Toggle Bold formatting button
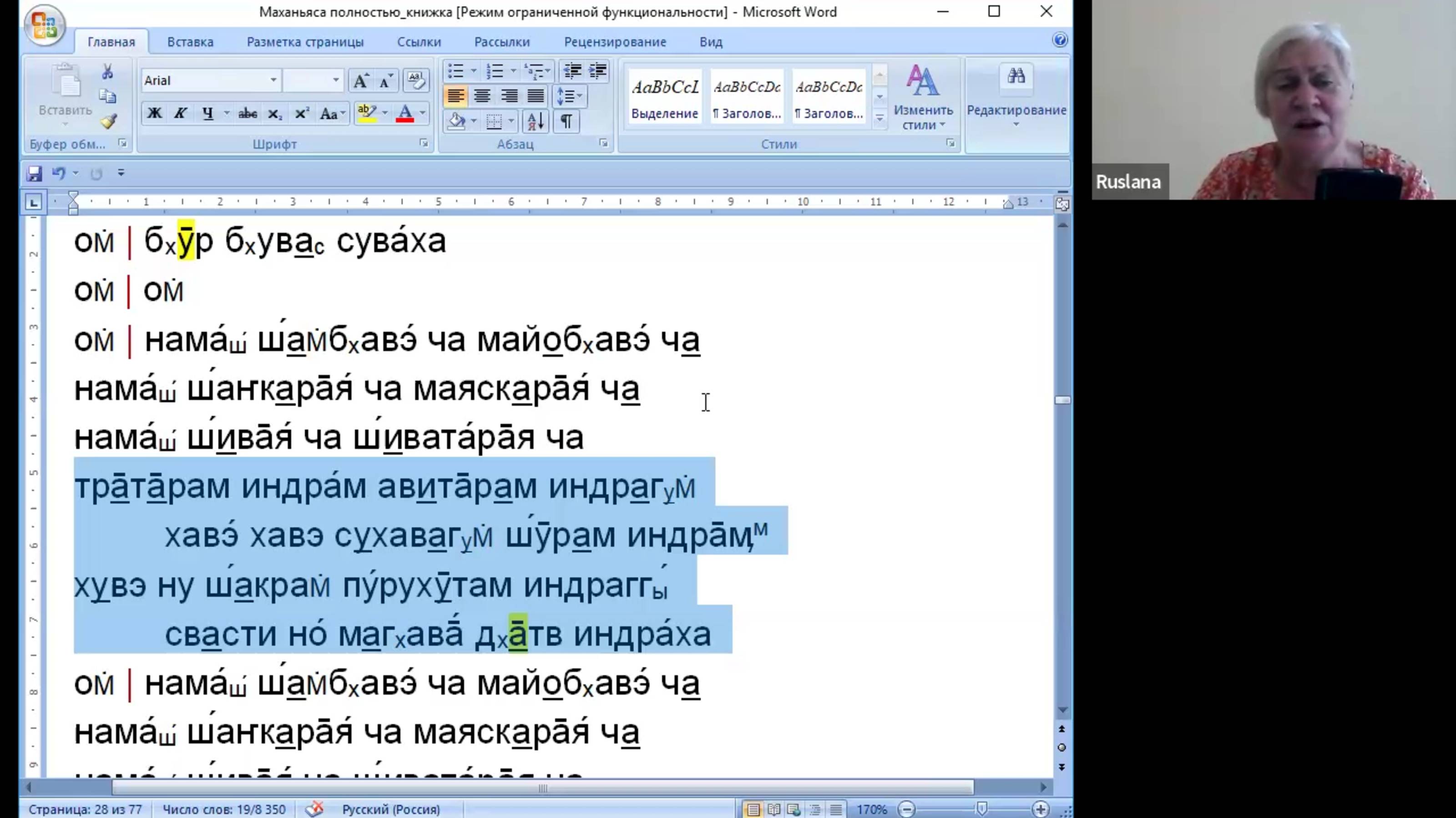This screenshot has height=818, width=1456. point(154,114)
